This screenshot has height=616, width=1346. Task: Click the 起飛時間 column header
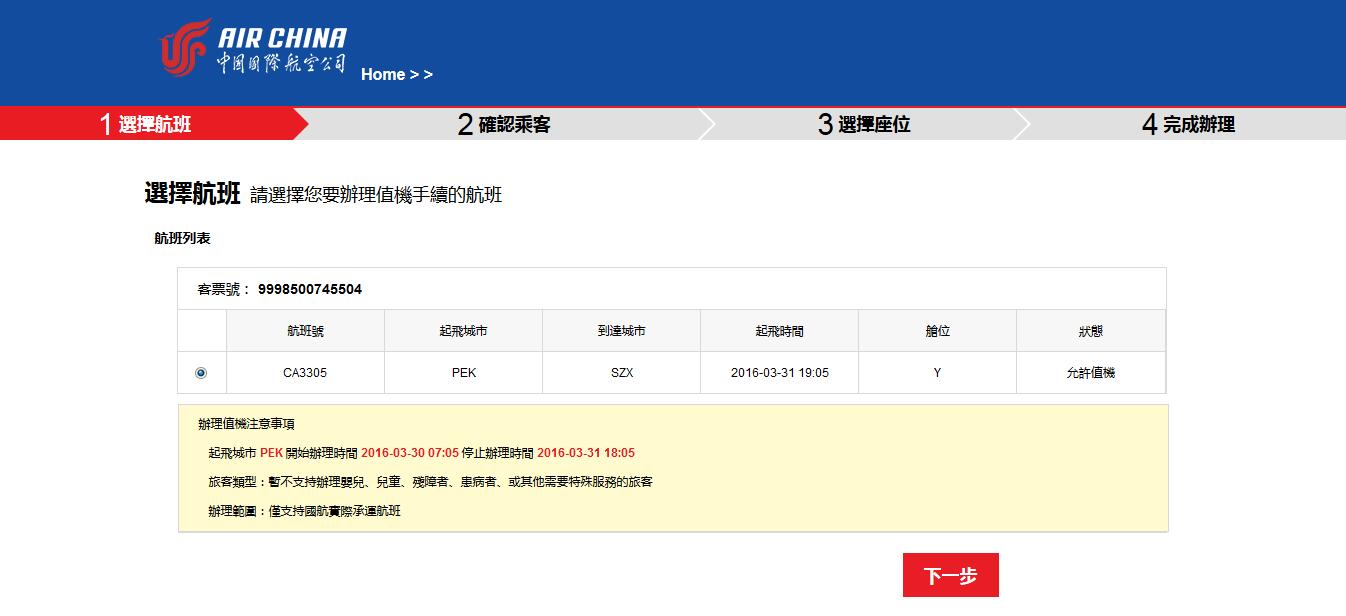[x=779, y=331]
